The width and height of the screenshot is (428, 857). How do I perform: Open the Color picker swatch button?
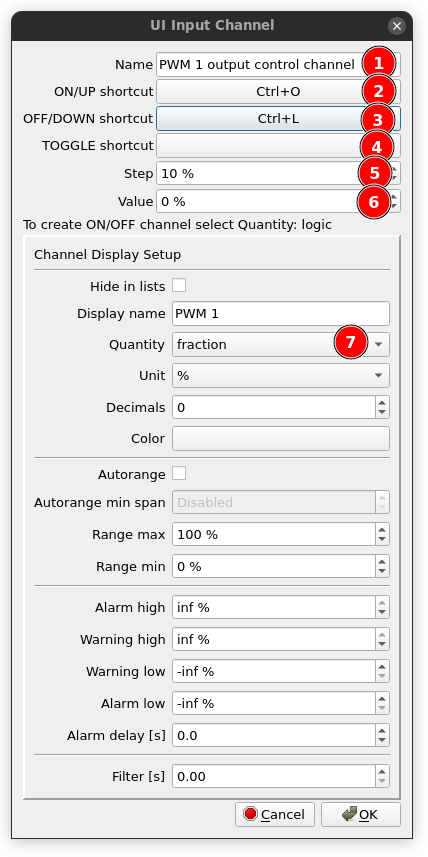coord(281,438)
